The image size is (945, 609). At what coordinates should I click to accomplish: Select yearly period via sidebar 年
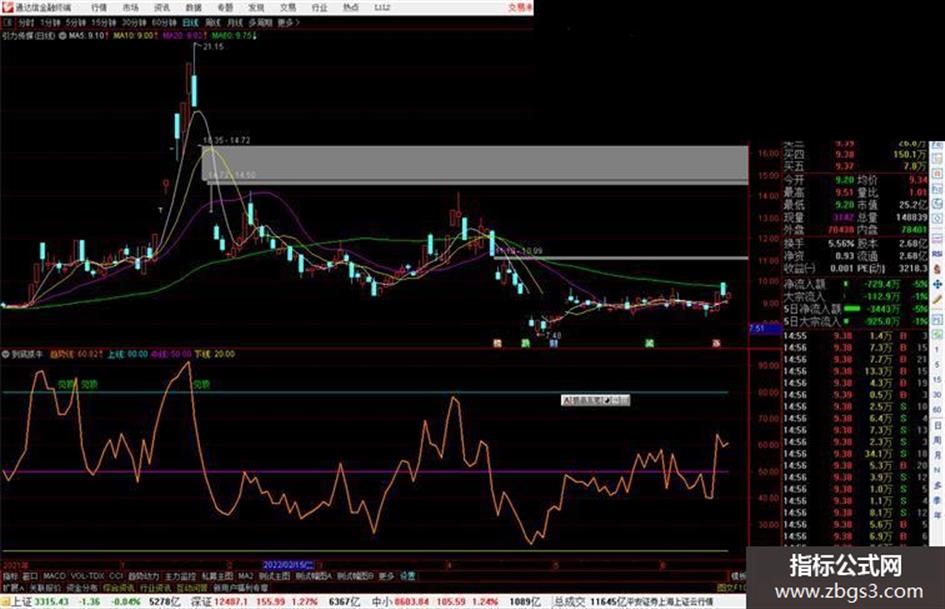(937, 514)
